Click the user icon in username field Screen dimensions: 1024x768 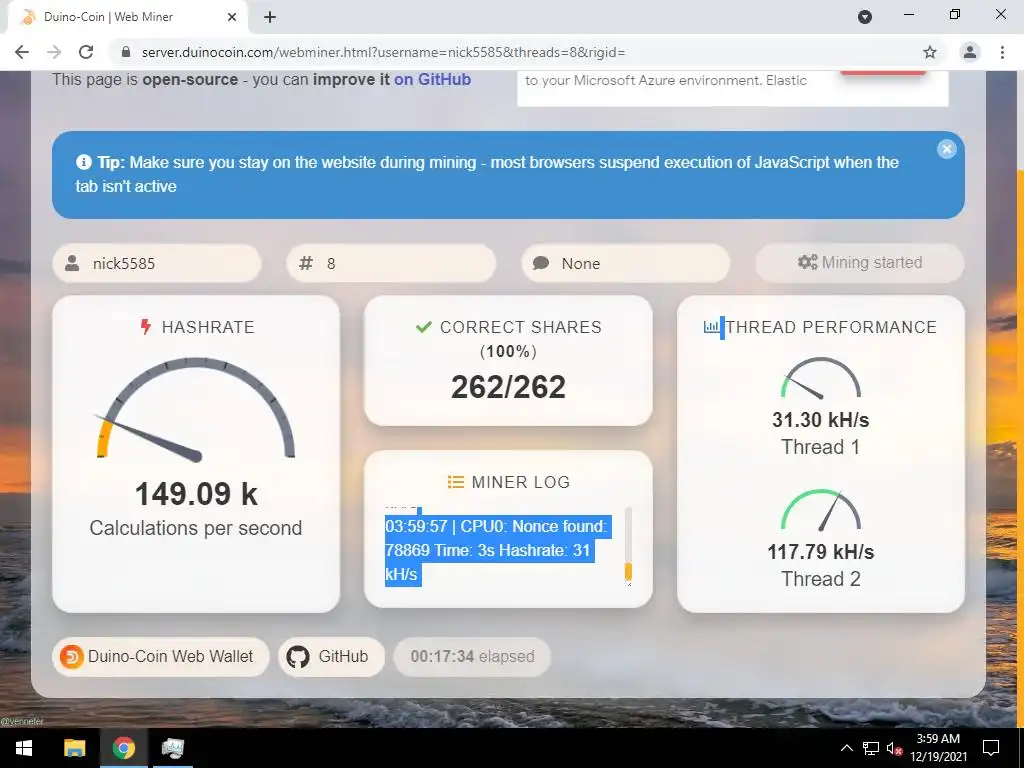click(x=72, y=263)
